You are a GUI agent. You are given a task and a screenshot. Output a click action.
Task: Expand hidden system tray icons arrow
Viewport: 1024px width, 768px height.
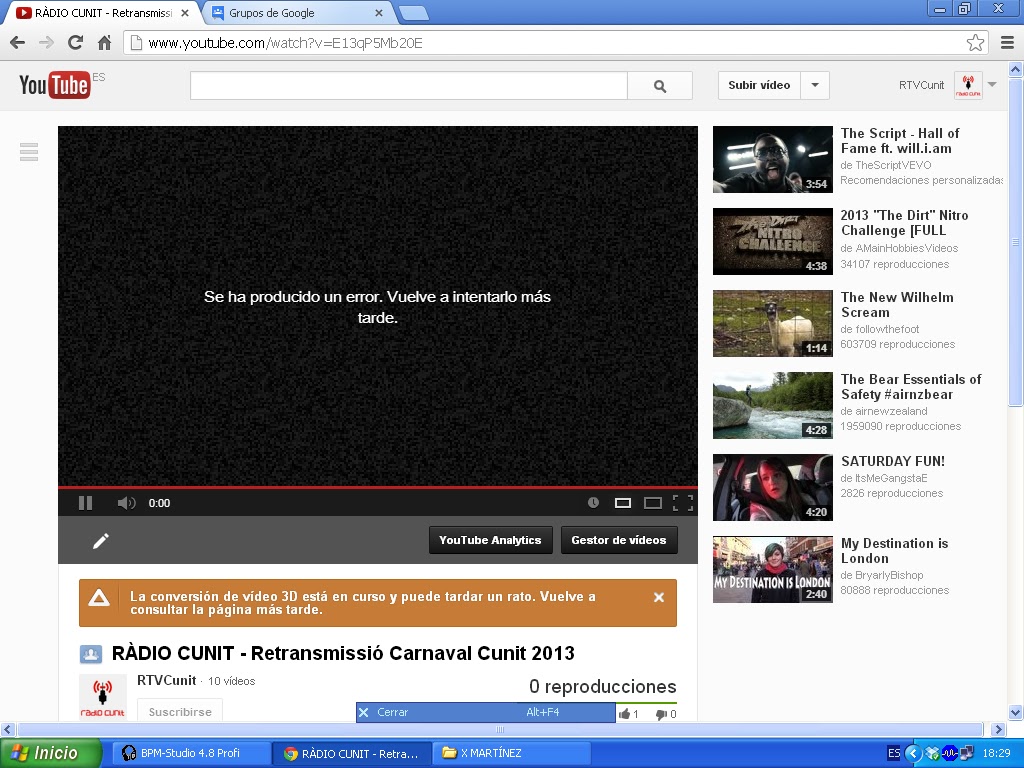pos(913,753)
